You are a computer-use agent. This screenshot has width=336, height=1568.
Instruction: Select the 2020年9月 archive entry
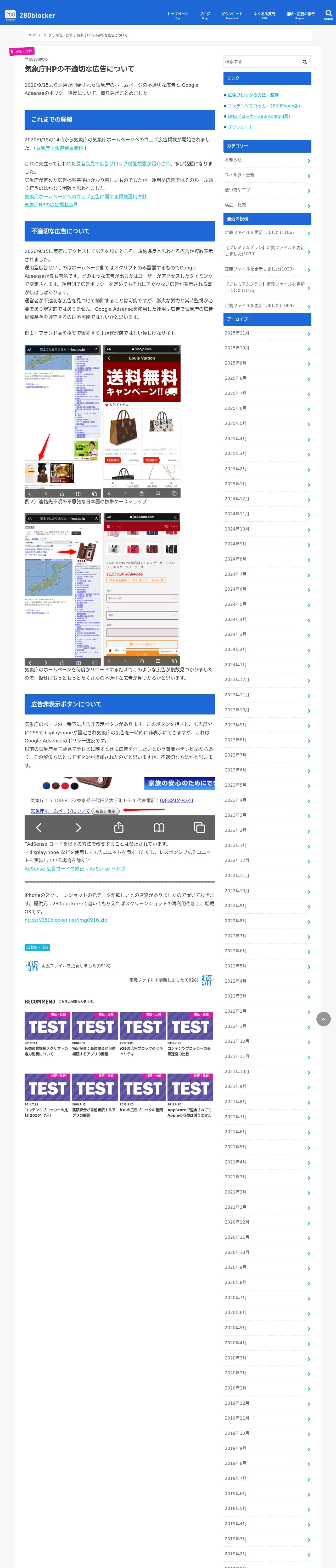(x=267, y=1267)
